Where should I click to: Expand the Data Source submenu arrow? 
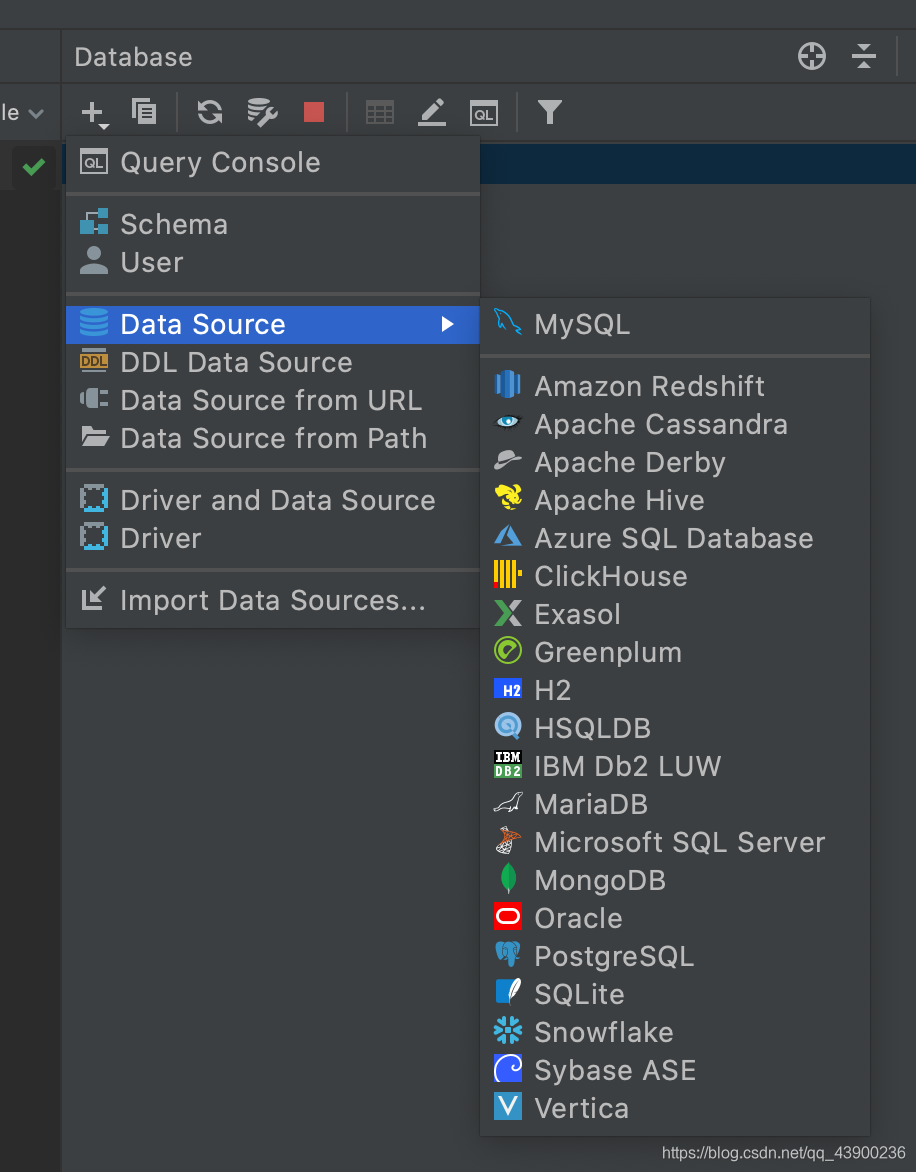[447, 324]
